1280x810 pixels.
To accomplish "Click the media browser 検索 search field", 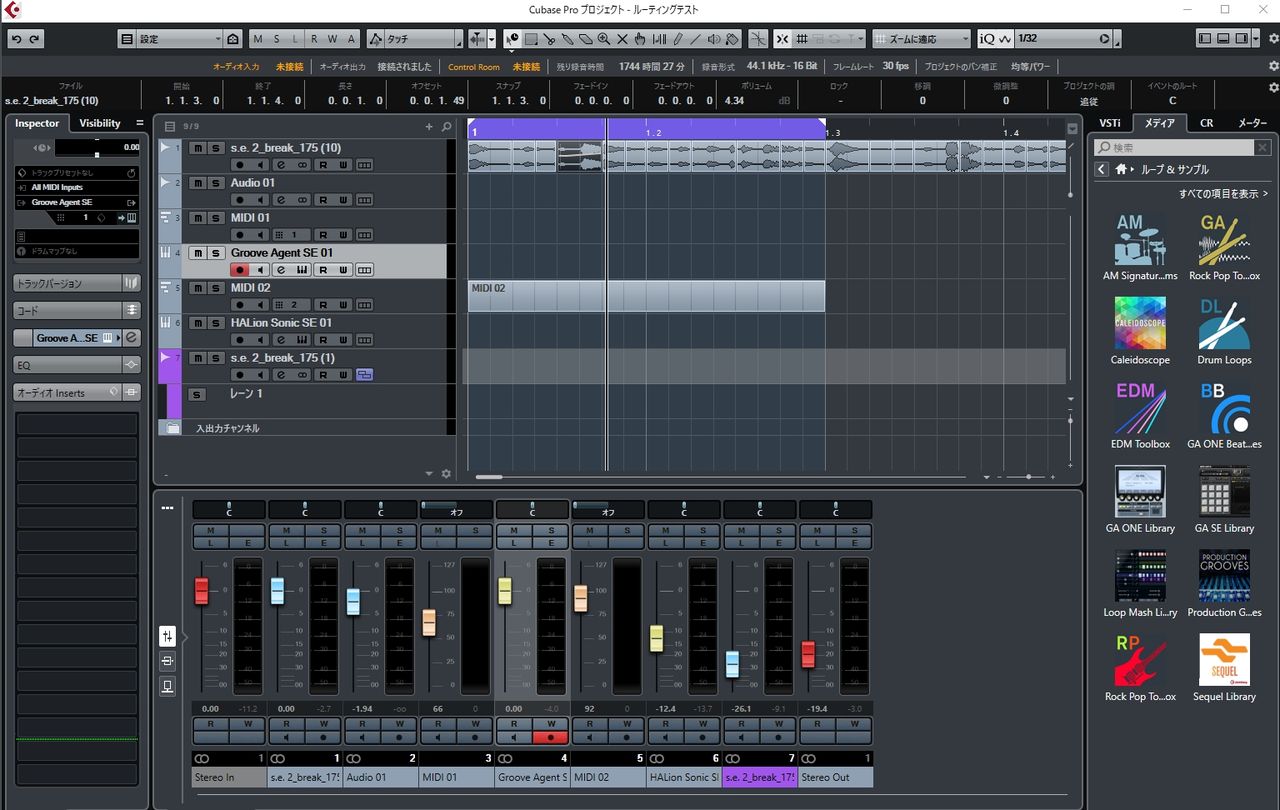I will 1174,147.
